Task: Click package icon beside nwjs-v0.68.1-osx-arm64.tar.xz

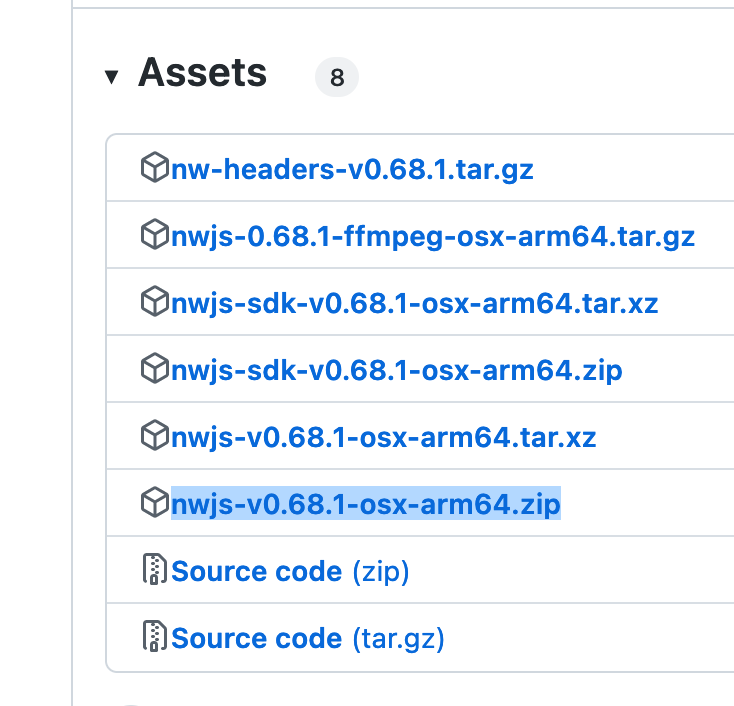Action: tap(155, 435)
